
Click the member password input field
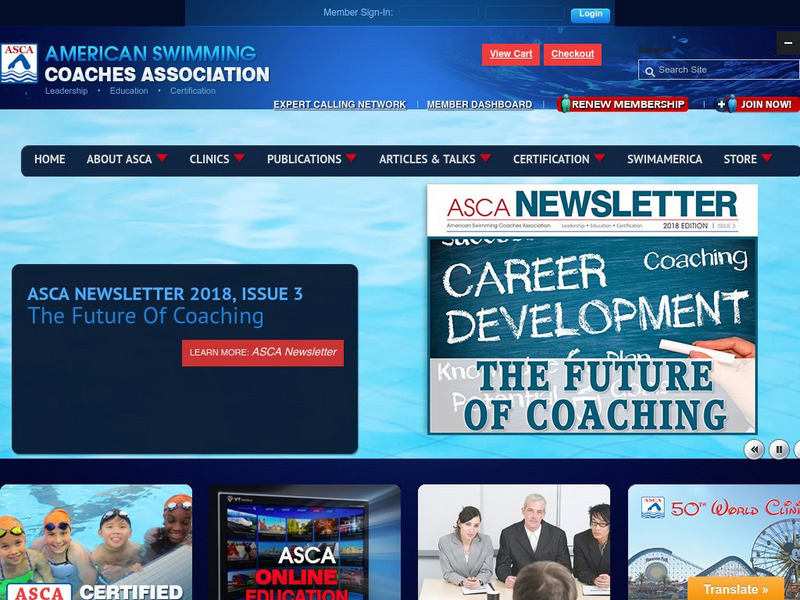[525, 13]
